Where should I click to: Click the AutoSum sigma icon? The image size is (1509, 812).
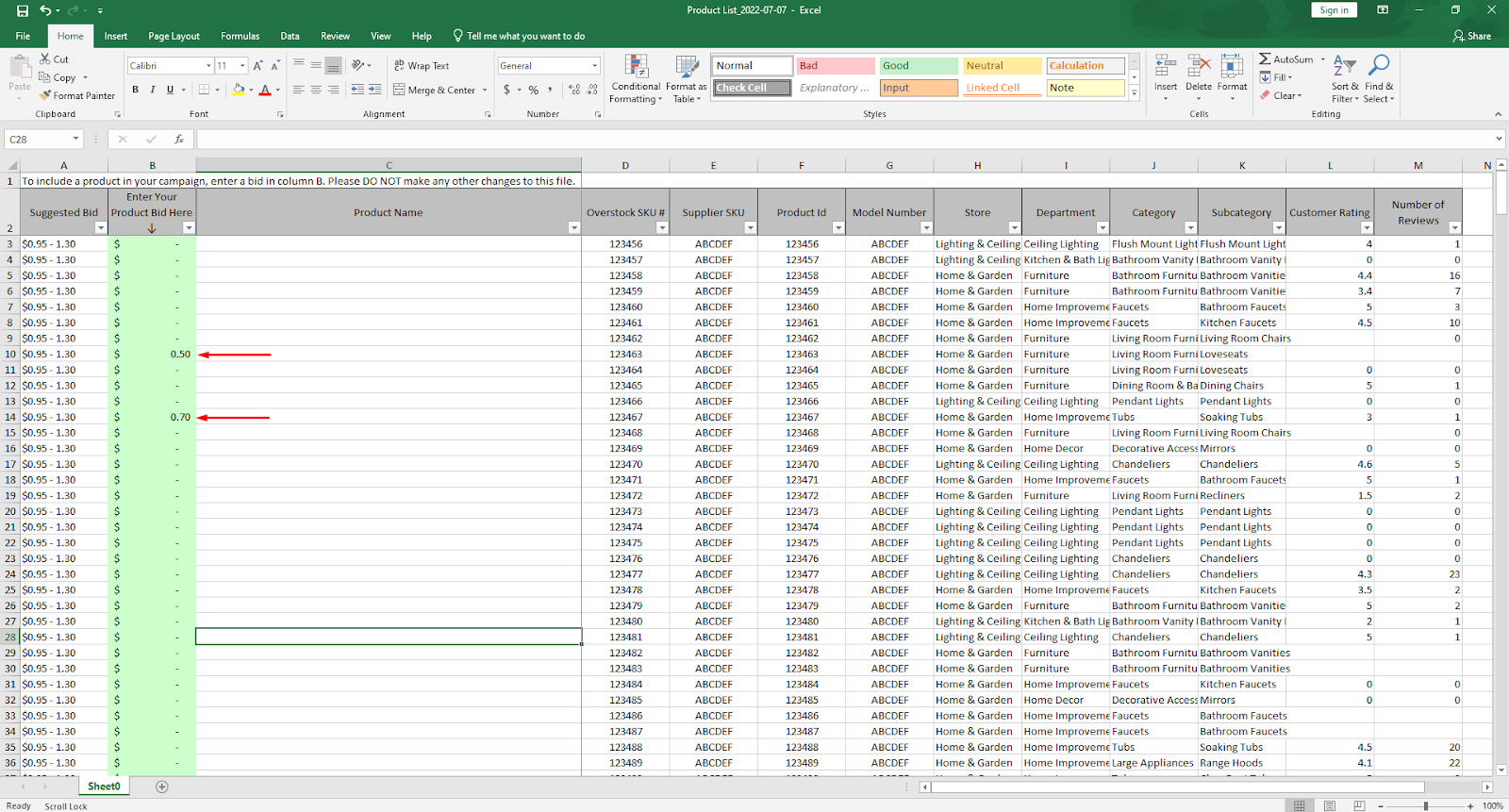tap(1266, 58)
